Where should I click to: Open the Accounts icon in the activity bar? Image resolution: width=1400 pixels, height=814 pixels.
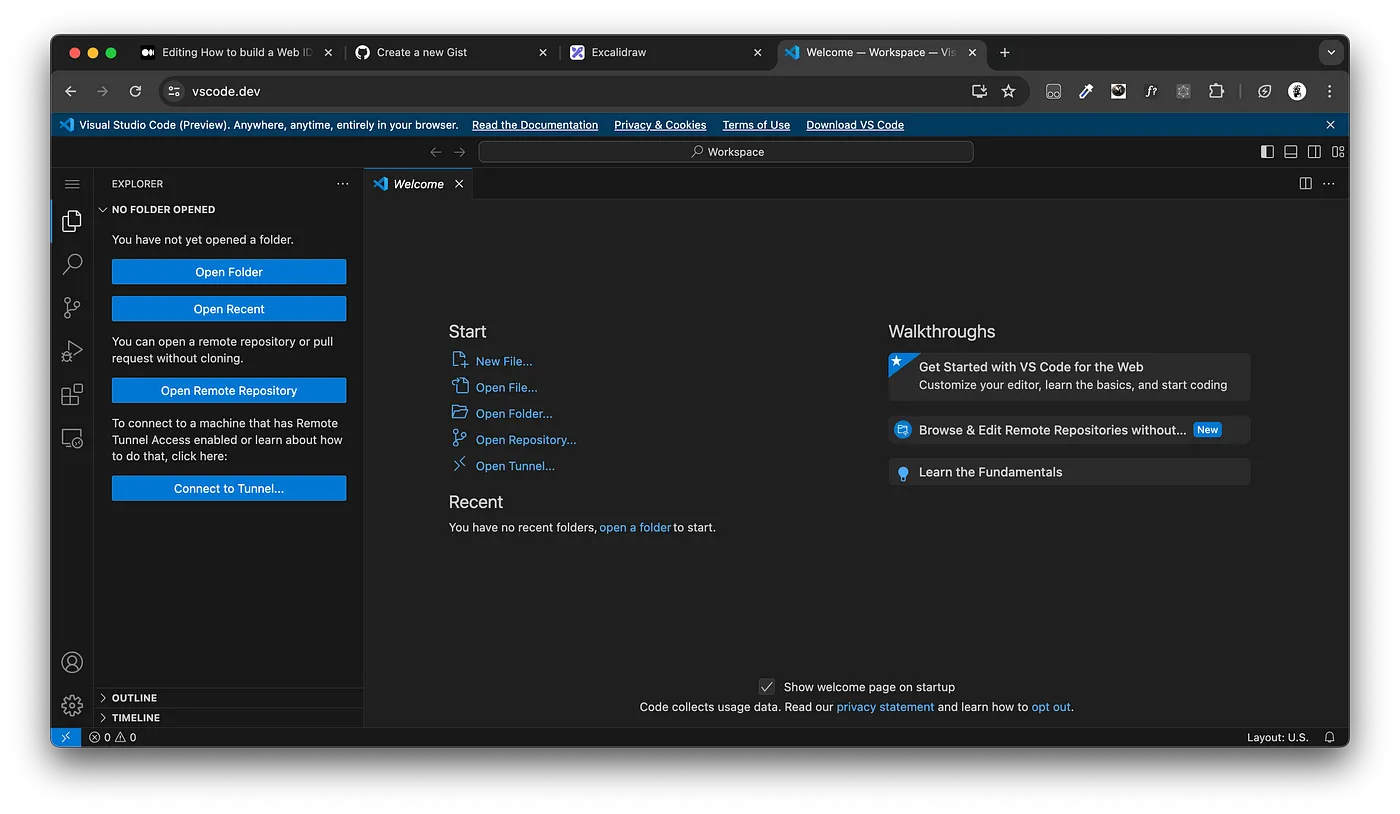[71, 661]
